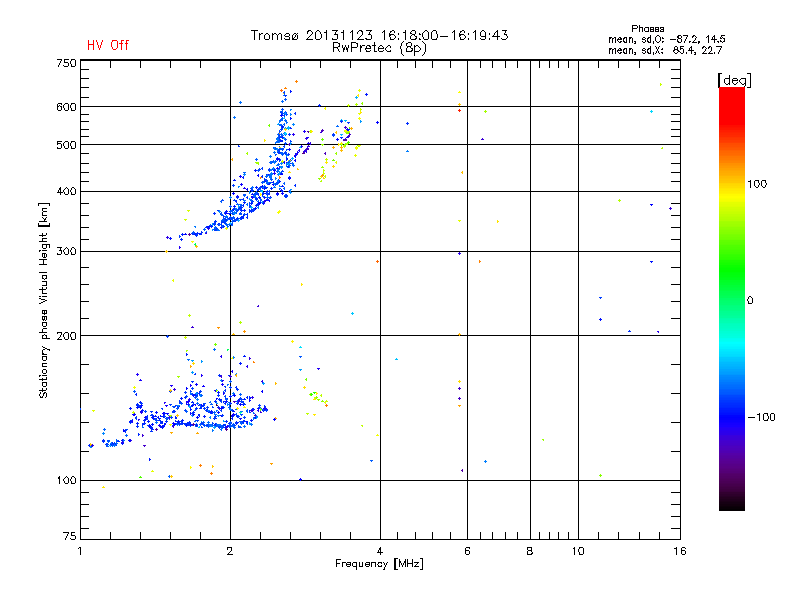Pick the green region of the phase colorbar

coord(732,270)
